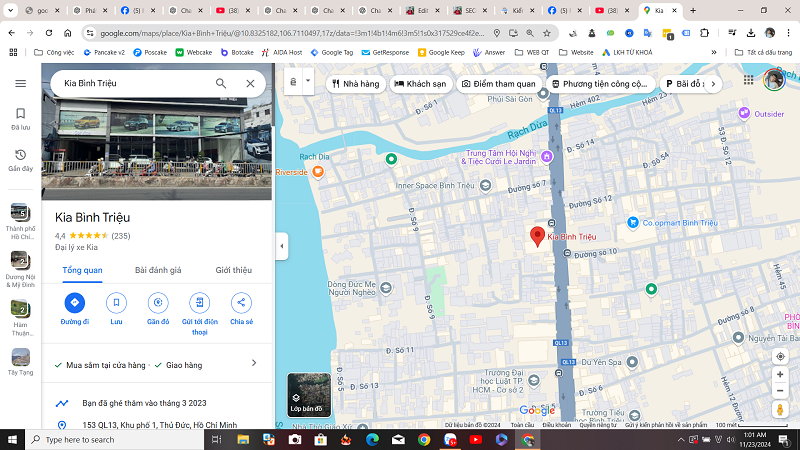The width and height of the screenshot is (800, 450).
Task: Open Hàm Thuận recent search
Action: pos(20,317)
